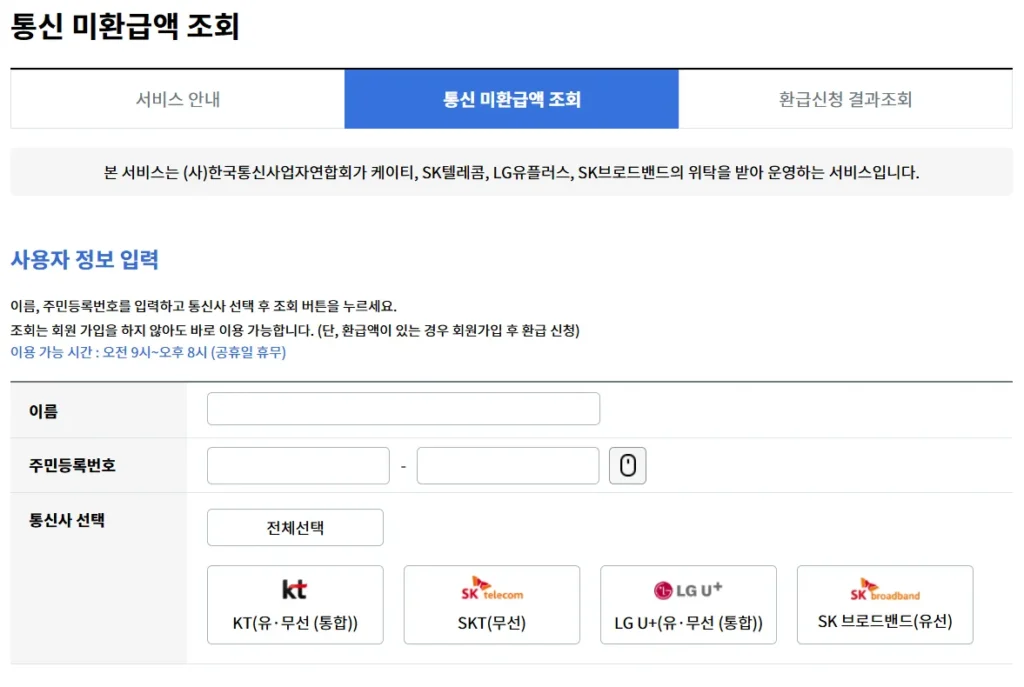Select the SKT(무선) carrier logo
This screenshot has width=1024, height=687.
click(x=491, y=604)
